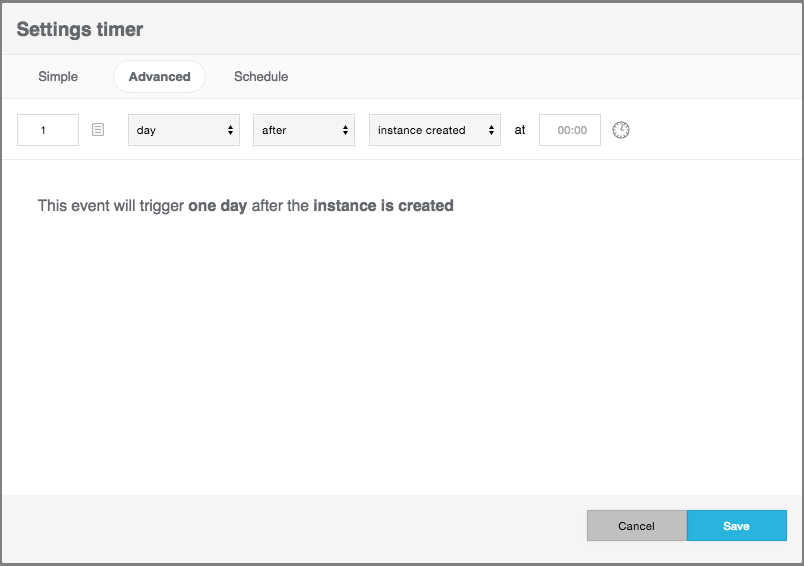
Task: Click the clock icon beside the time field
Action: coord(621,130)
